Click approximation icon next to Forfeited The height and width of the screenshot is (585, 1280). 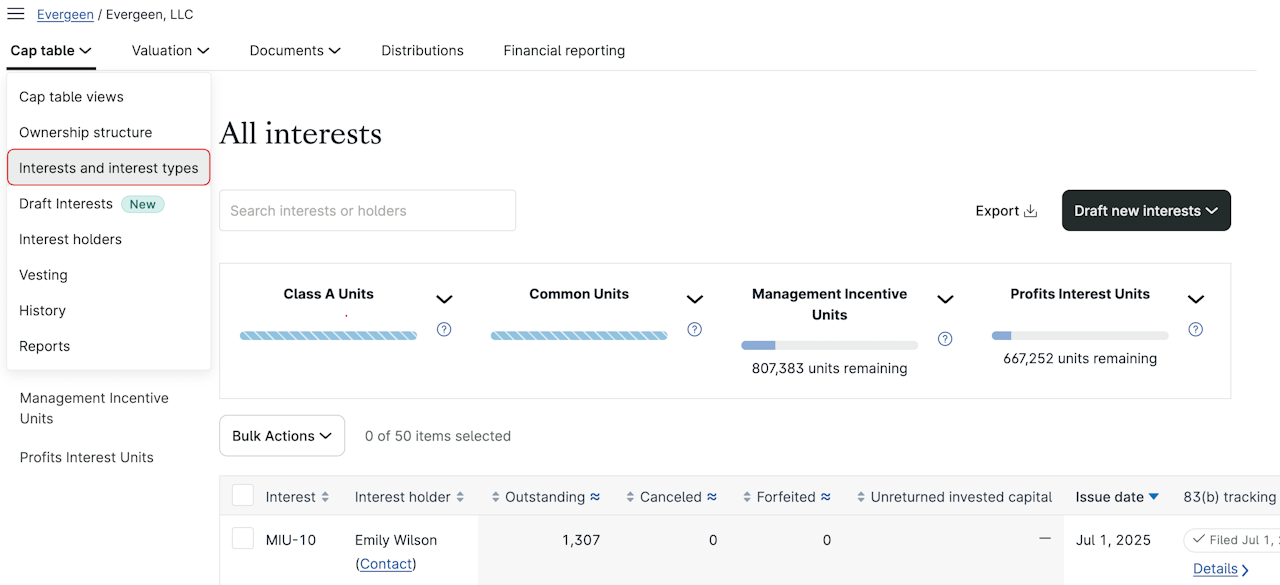click(x=826, y=497)
